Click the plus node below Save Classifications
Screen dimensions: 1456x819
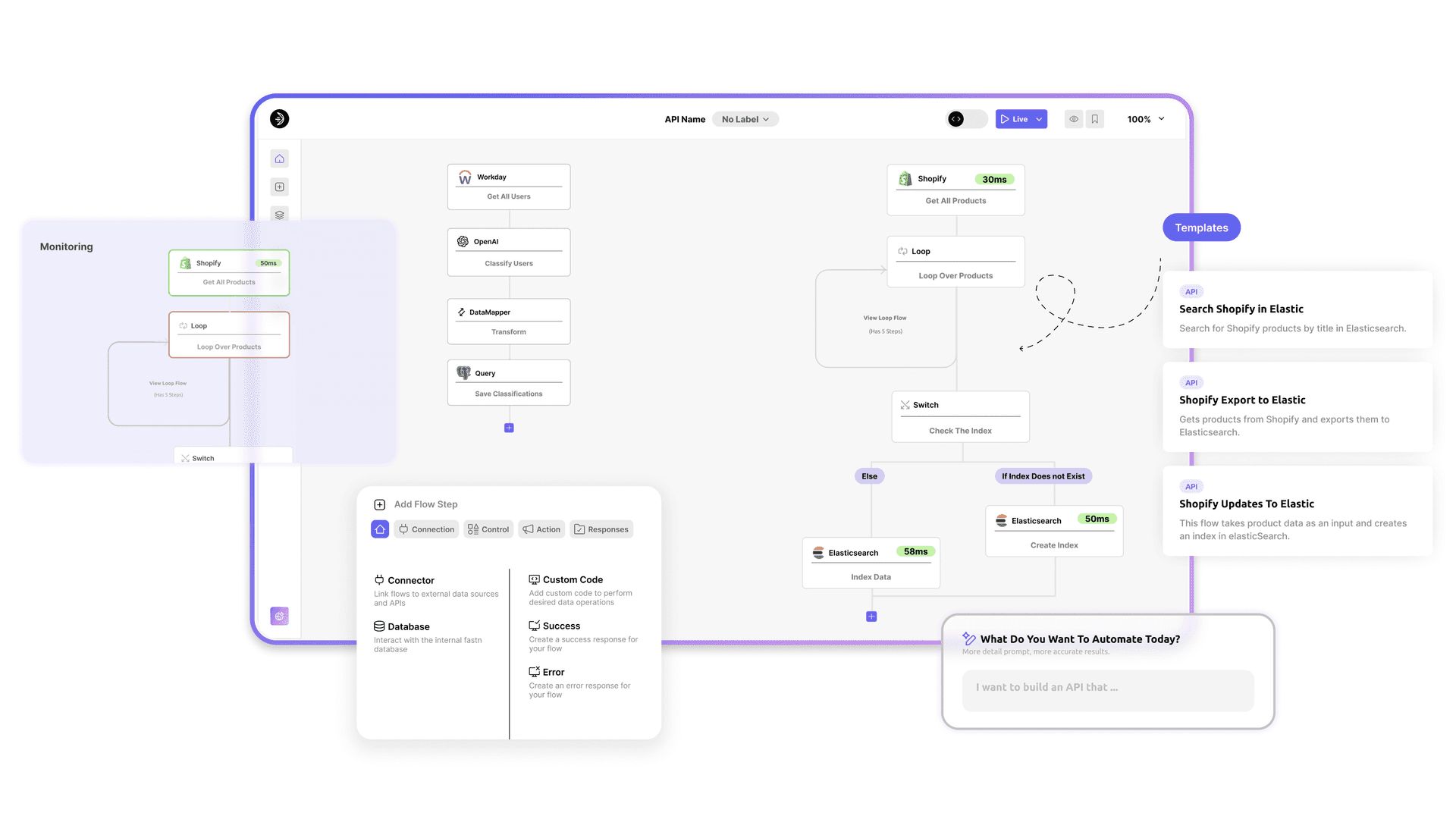[509, 428]
